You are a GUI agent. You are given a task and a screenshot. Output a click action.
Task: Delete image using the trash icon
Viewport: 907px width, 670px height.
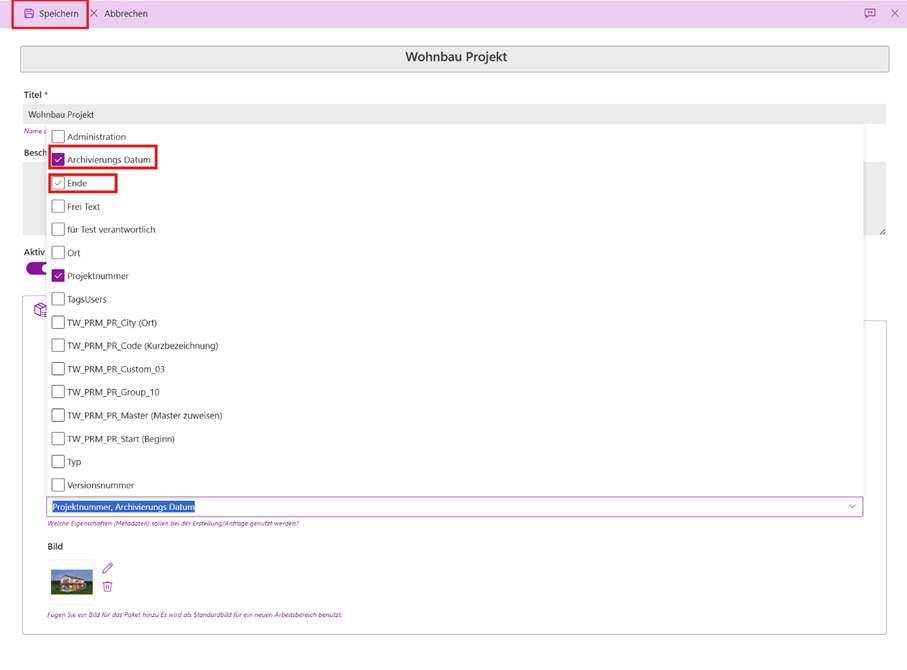click(108, 586)
